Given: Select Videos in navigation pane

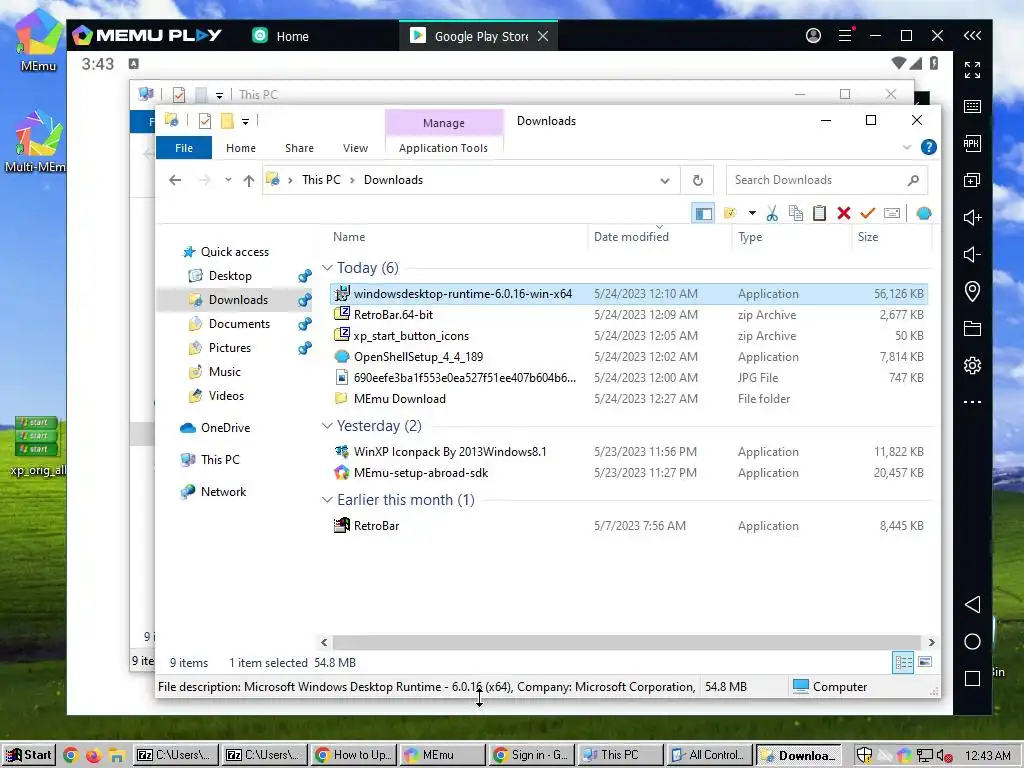Looking at the screenshot, I should (x=226, y=396).
